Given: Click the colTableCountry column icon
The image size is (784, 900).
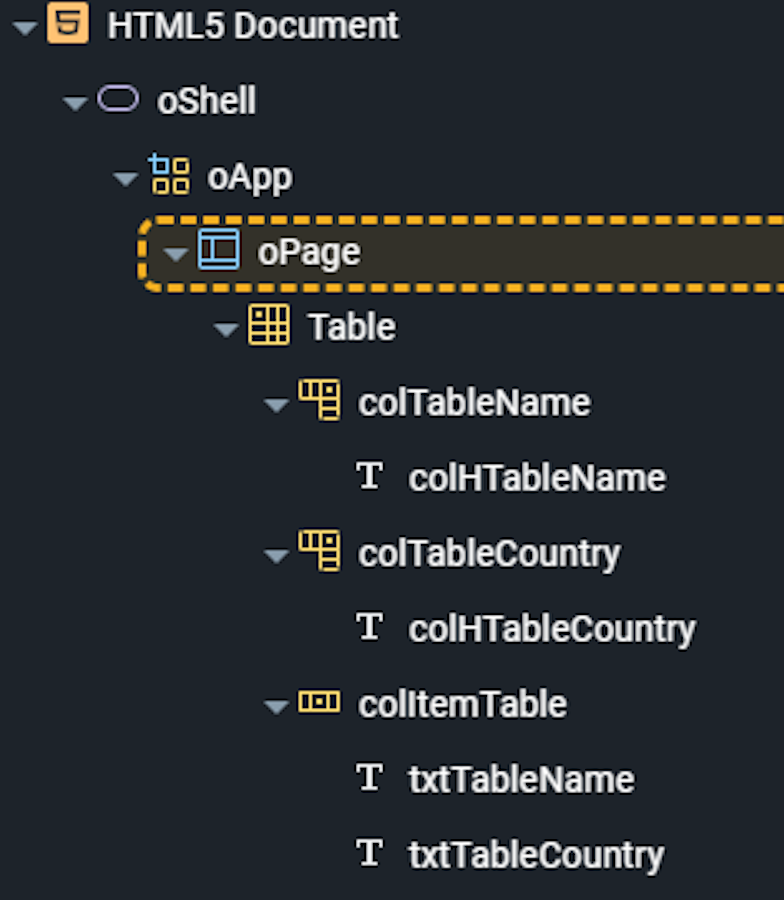Looking at the screenshot, I should [319, 551].
